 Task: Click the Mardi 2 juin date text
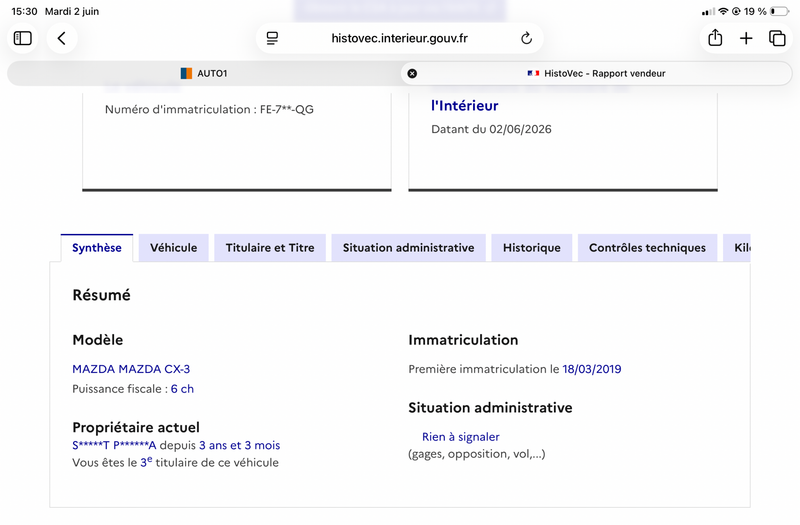(72, 11)
